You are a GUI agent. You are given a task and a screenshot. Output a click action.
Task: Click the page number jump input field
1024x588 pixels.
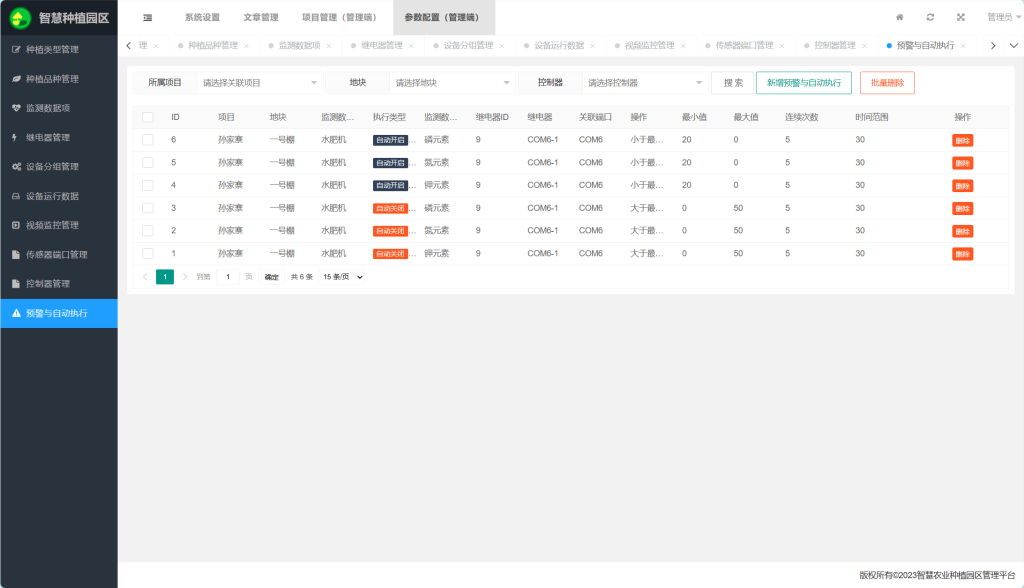pos(227,277)
